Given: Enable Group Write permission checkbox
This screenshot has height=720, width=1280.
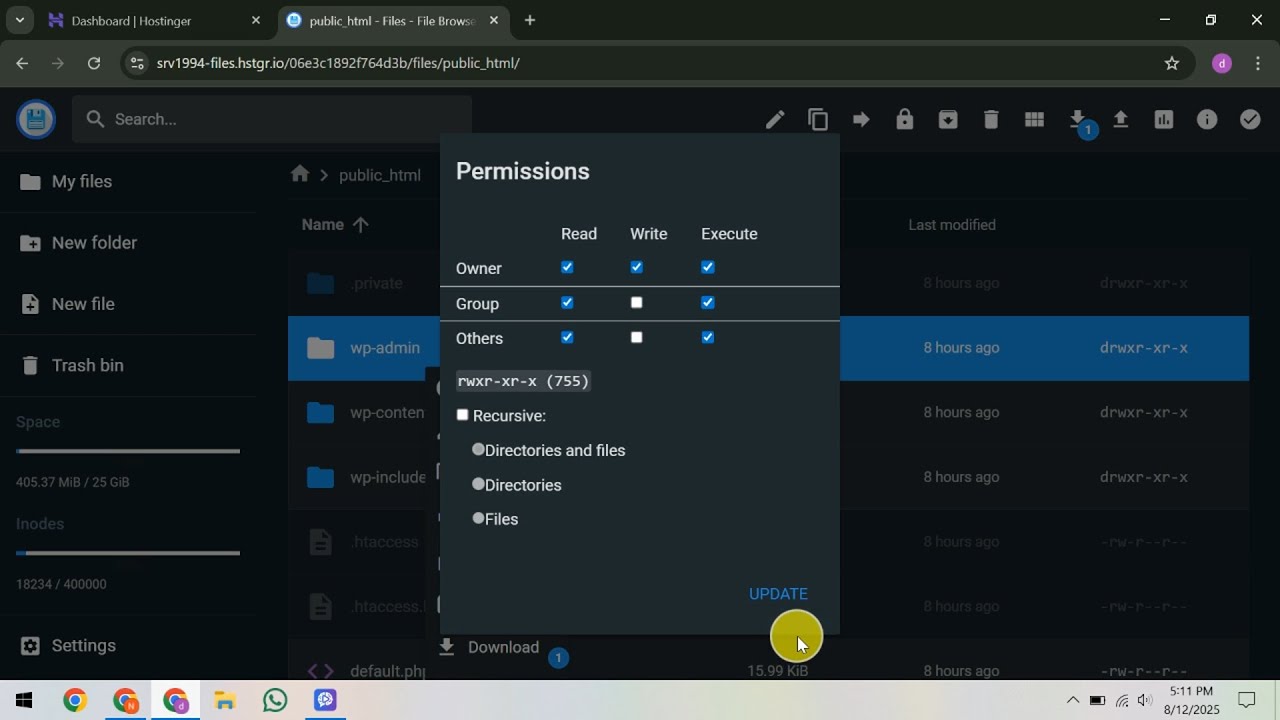Looking at the screenshot, I should pos(636,302).
